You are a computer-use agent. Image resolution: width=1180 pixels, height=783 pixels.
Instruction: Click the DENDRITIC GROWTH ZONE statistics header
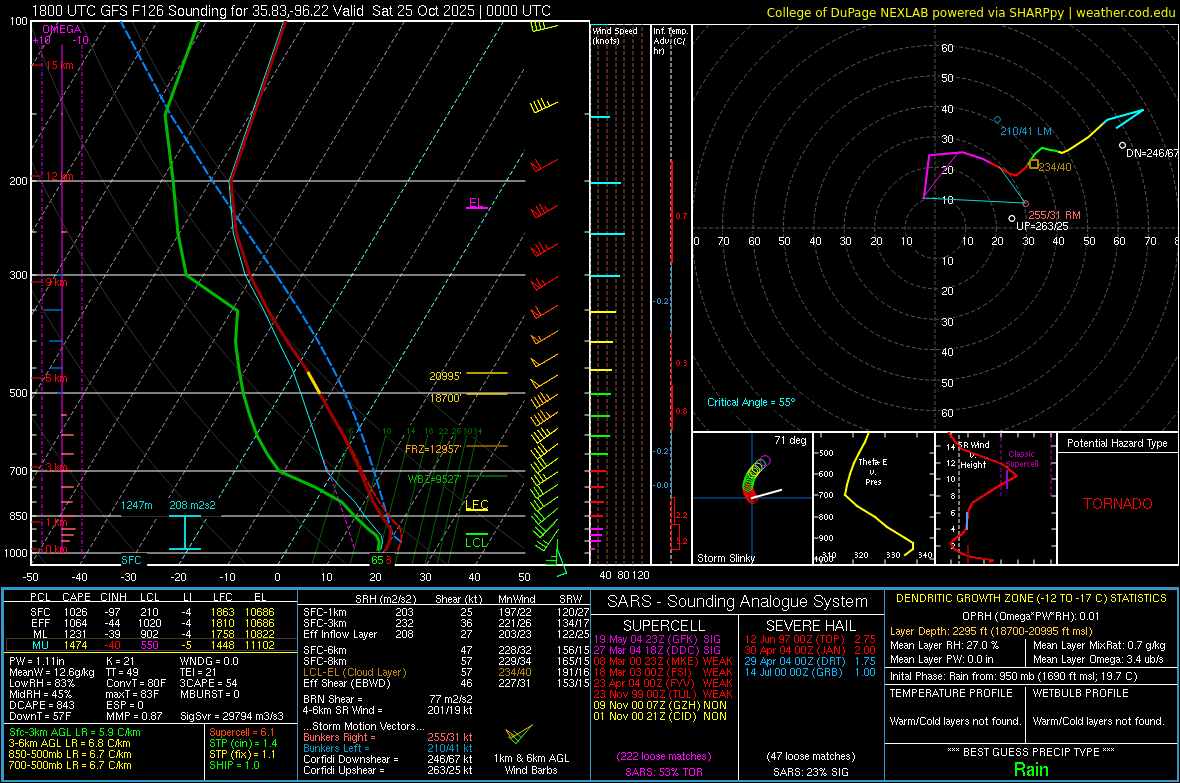tap(1031, 599)
